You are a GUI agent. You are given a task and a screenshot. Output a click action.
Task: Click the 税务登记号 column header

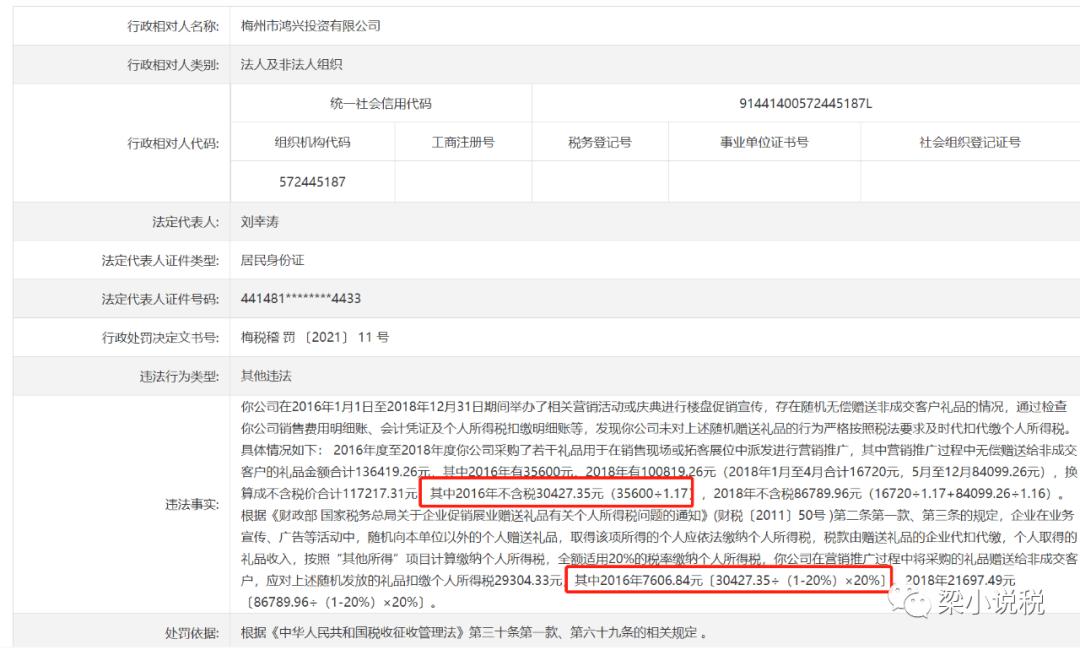click(600, 143)
